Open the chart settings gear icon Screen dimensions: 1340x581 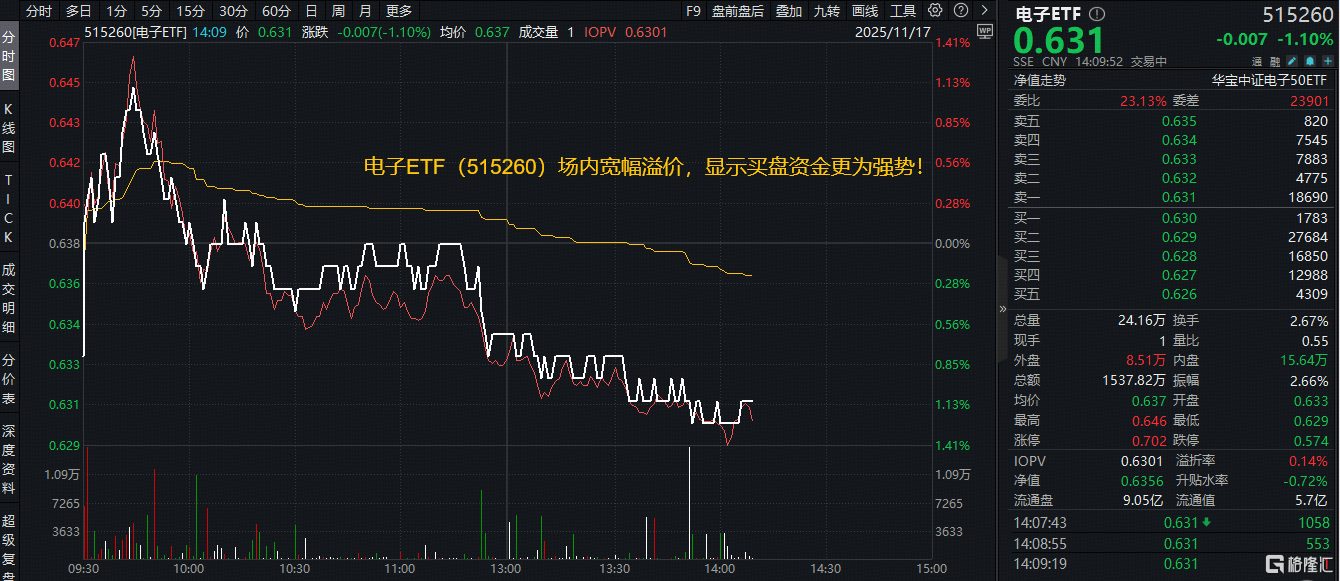click(935, 11)
